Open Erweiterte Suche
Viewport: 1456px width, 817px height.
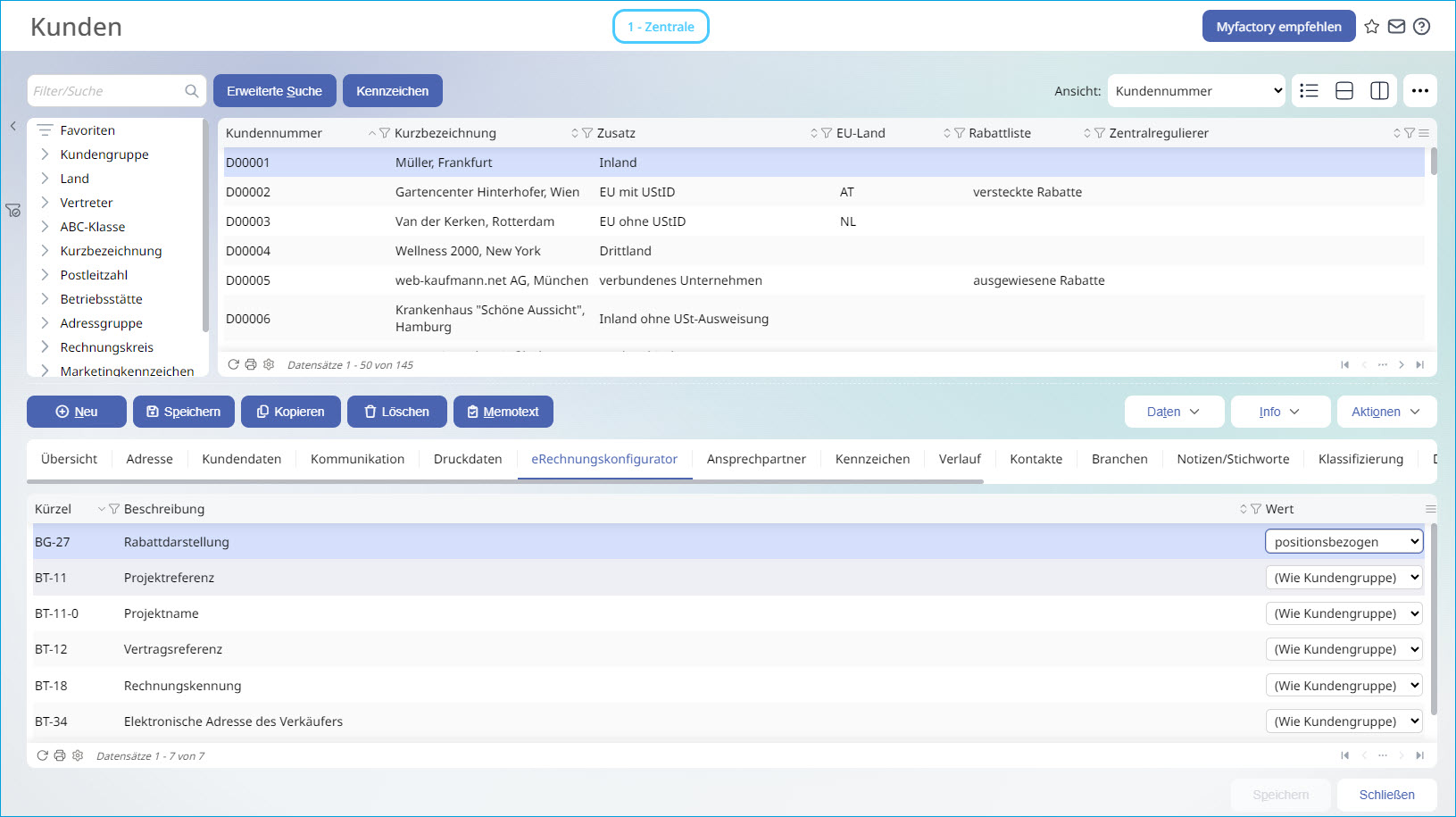point(275,91)
